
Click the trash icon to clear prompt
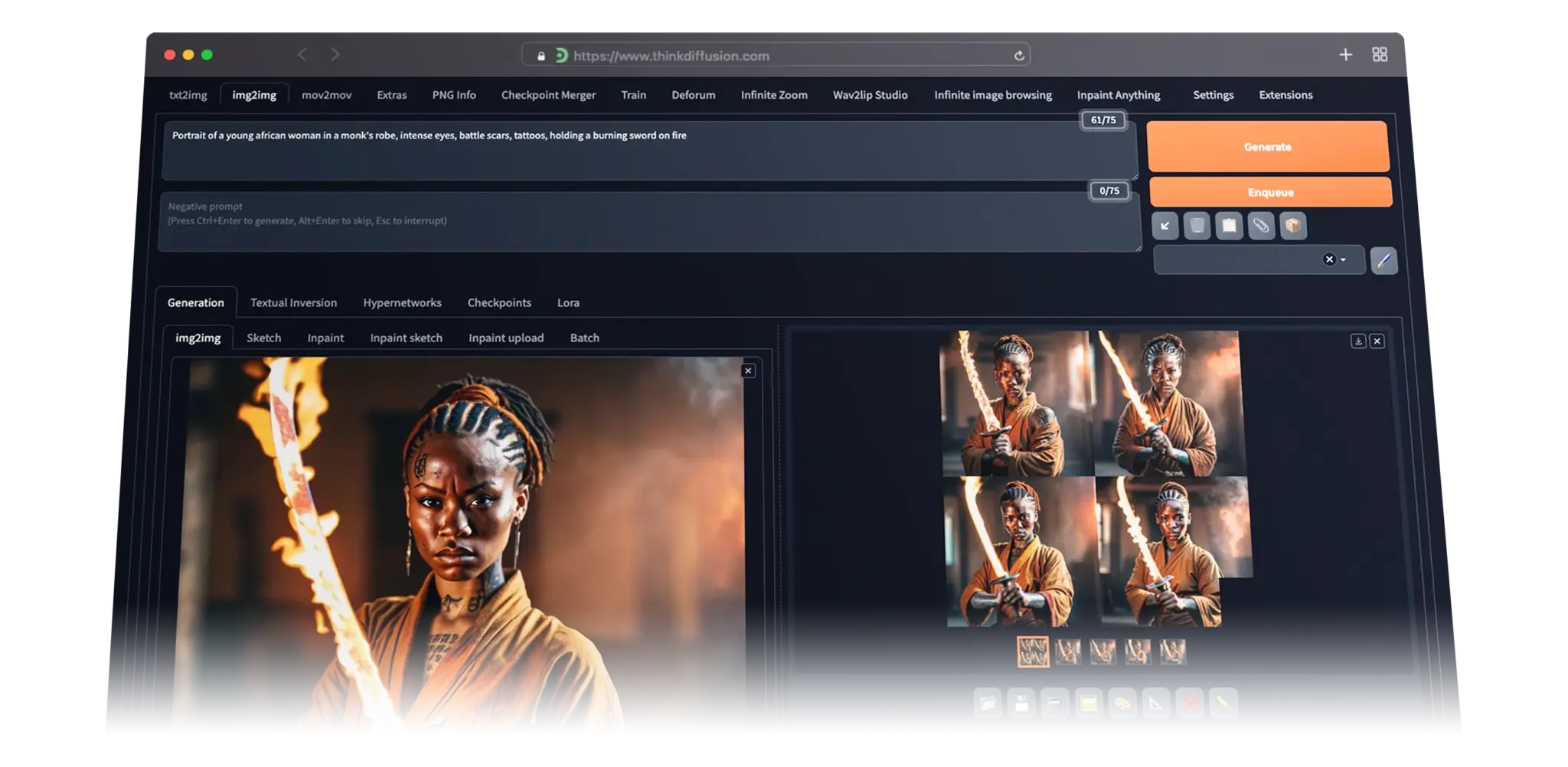pos(1197,226)
